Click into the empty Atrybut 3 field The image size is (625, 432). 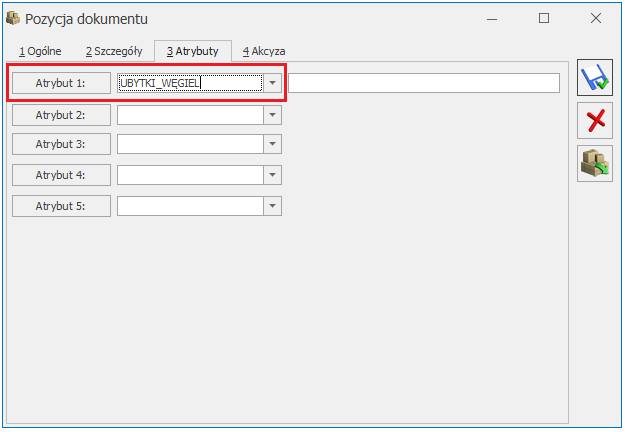coord(191,144)
